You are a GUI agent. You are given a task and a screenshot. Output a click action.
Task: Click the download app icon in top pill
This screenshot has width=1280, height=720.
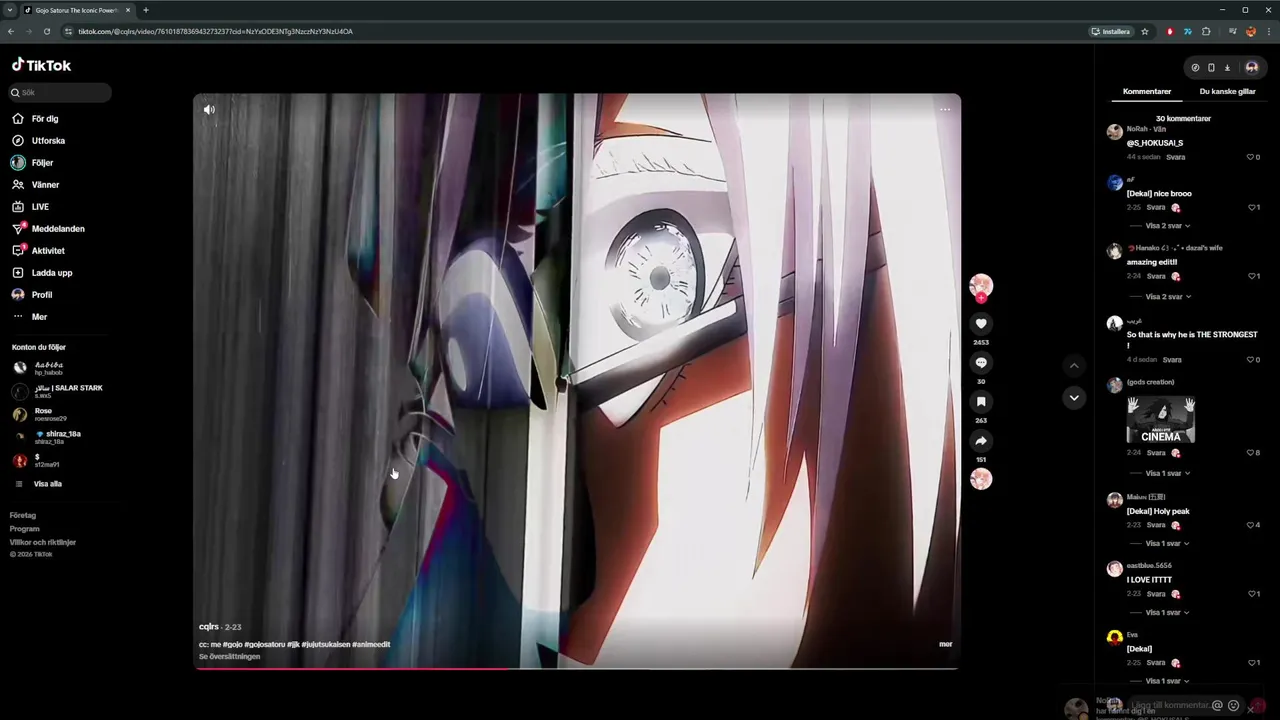coord(1227,68)
